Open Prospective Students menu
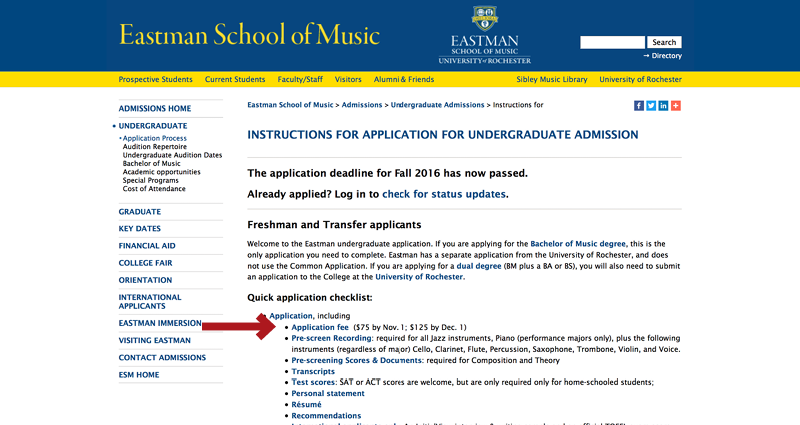The image size is (800, 425). coord(156,80)
